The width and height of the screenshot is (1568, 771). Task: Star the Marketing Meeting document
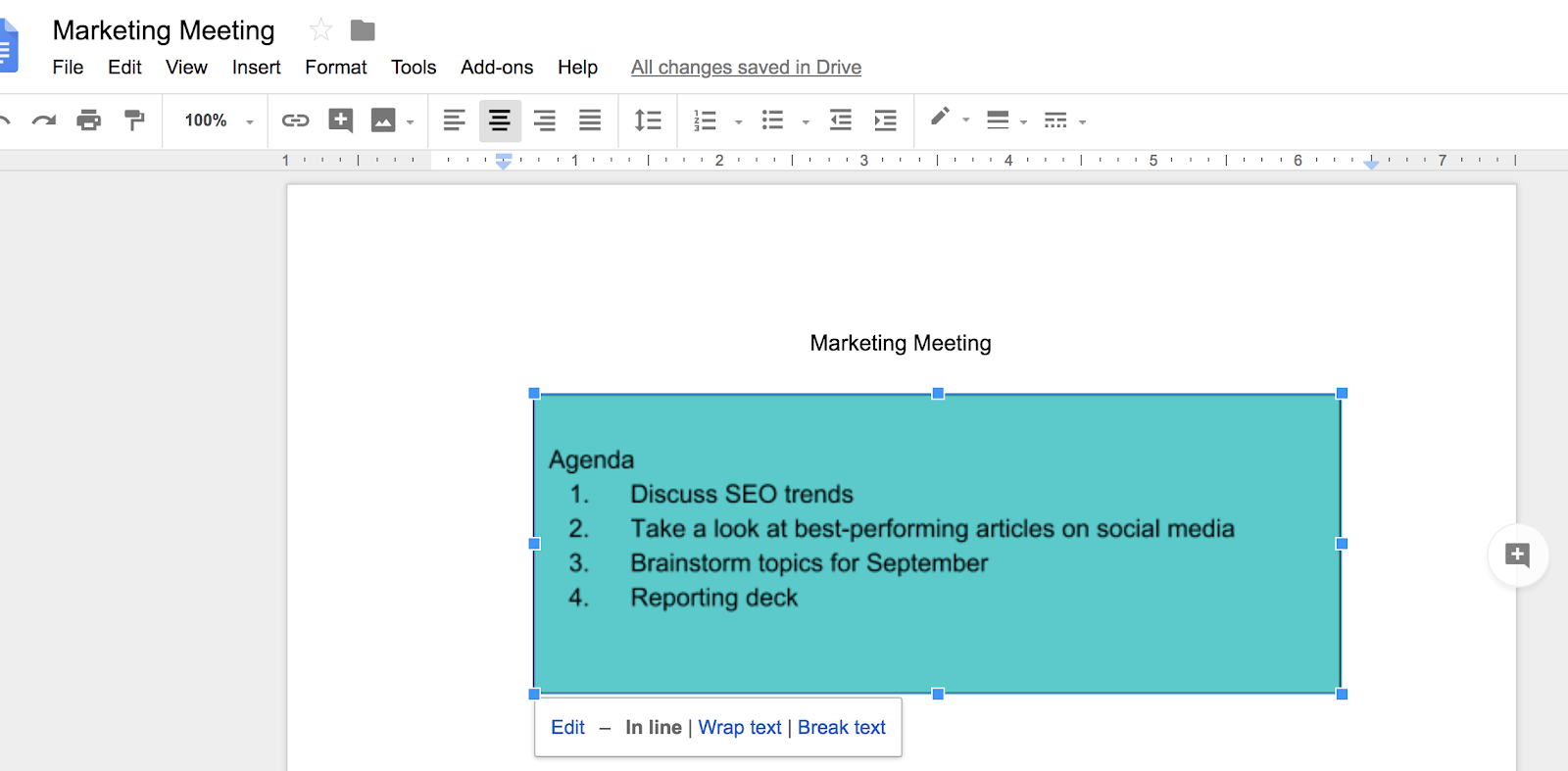pyautogui.click(x=320, y=30)
